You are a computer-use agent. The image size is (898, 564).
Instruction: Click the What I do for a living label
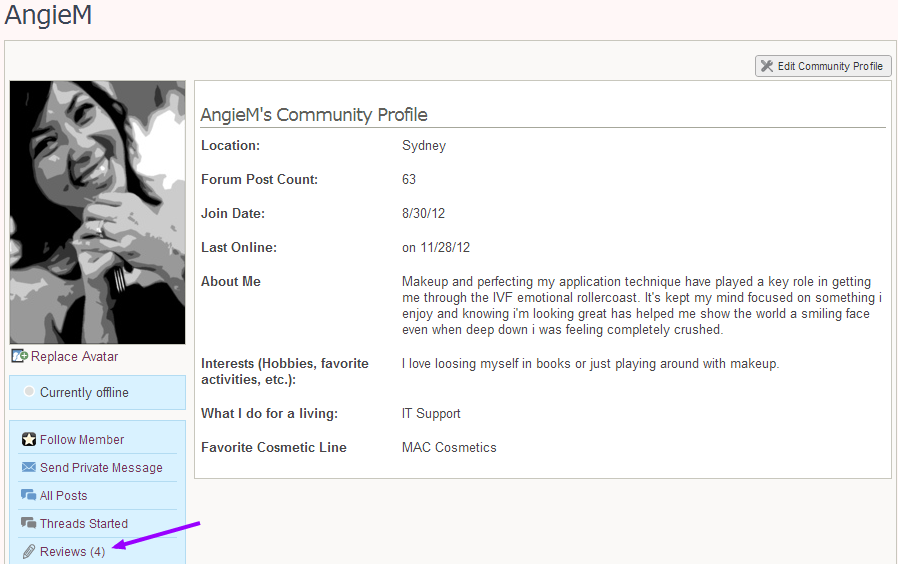(270, 413)
